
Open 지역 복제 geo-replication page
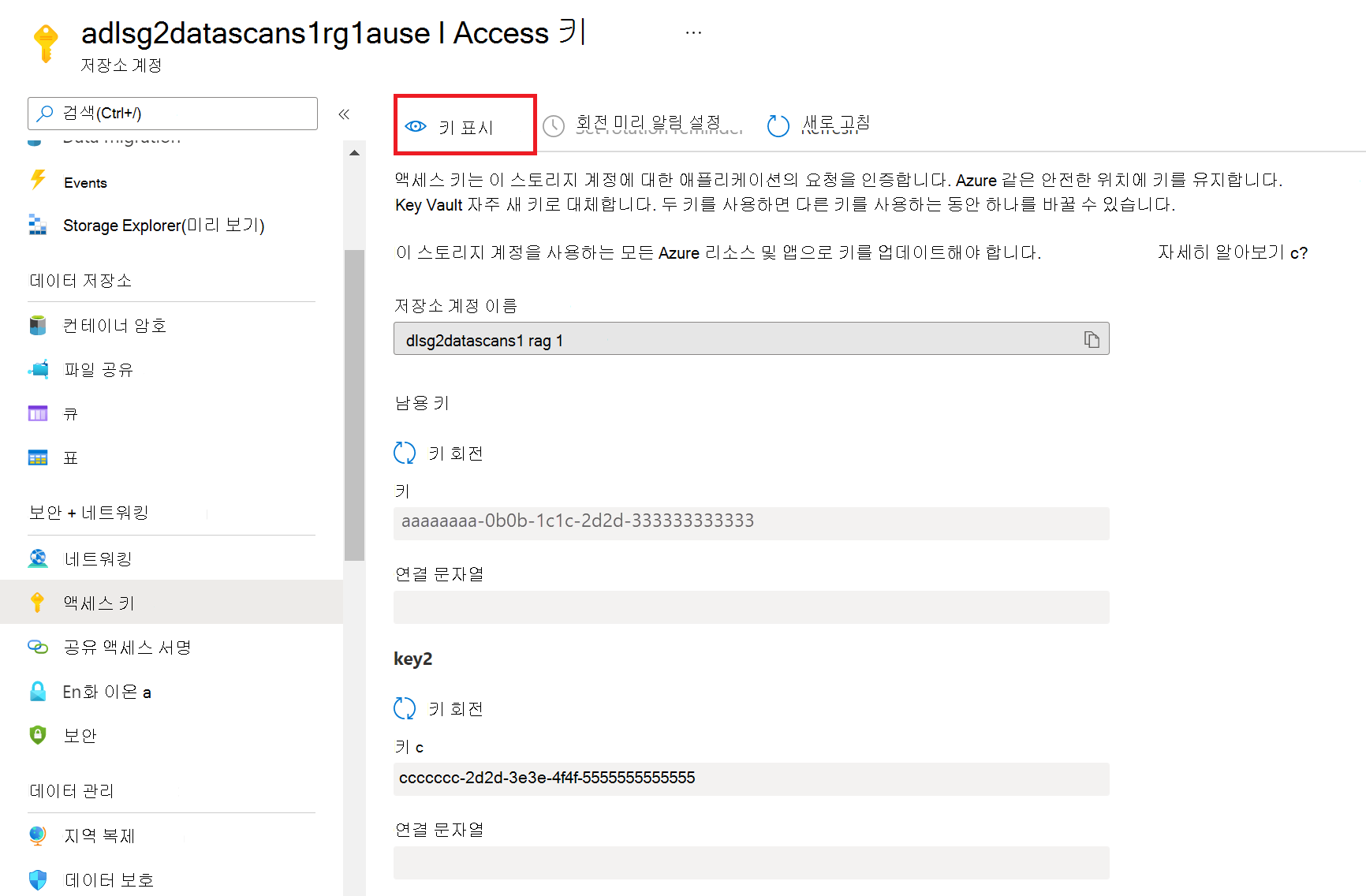tap(100, 835)
